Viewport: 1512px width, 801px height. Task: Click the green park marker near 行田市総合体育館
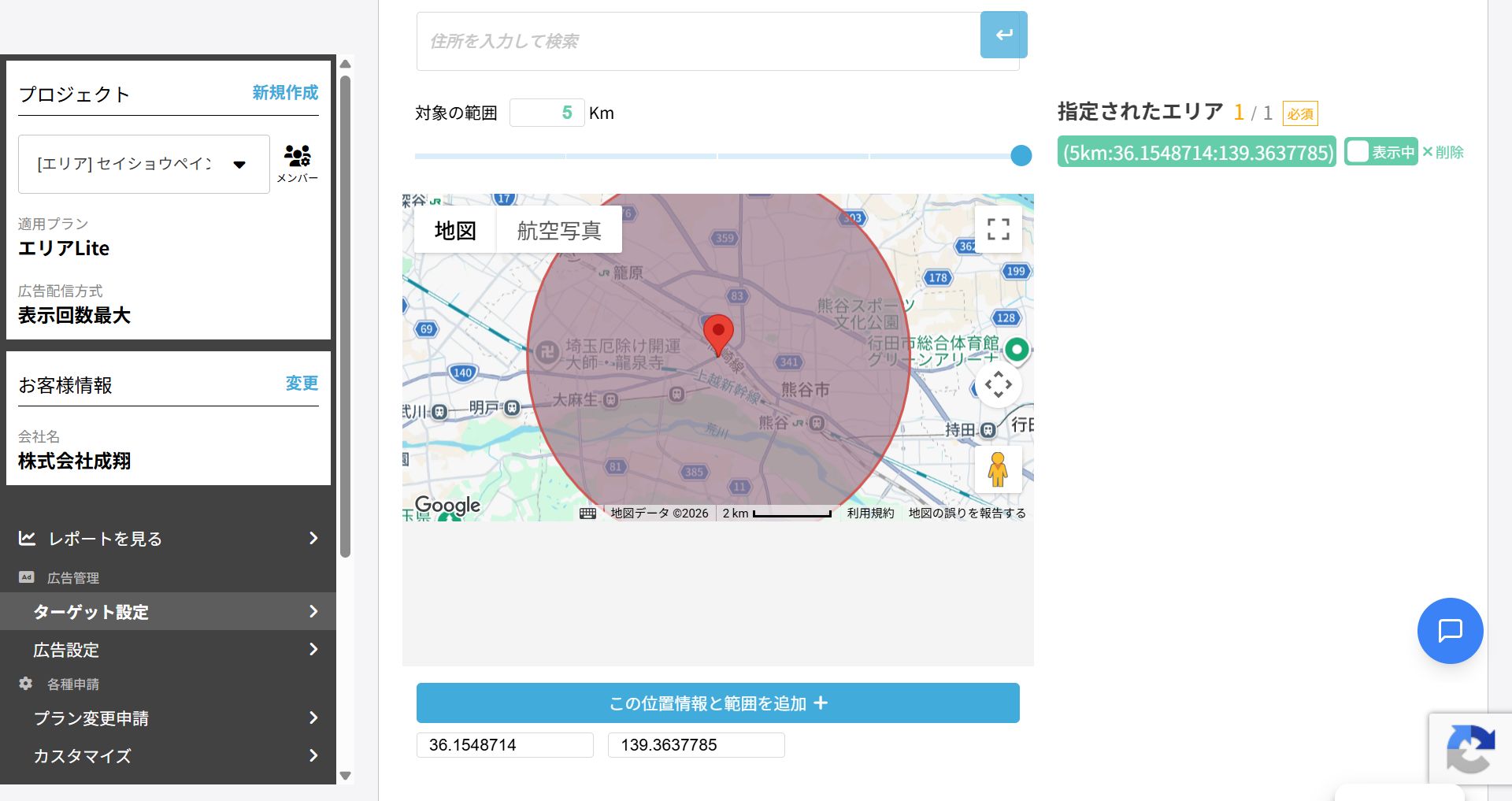1017,350
